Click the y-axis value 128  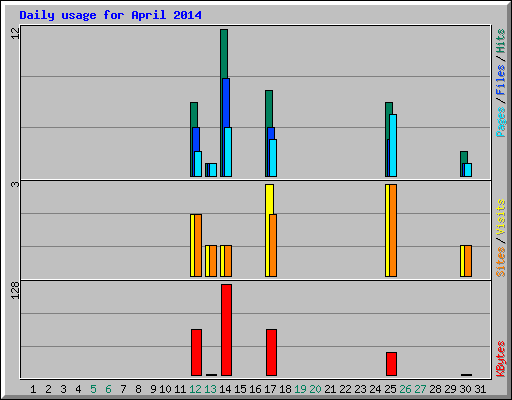pyautogui.click(x=15, y=290)
